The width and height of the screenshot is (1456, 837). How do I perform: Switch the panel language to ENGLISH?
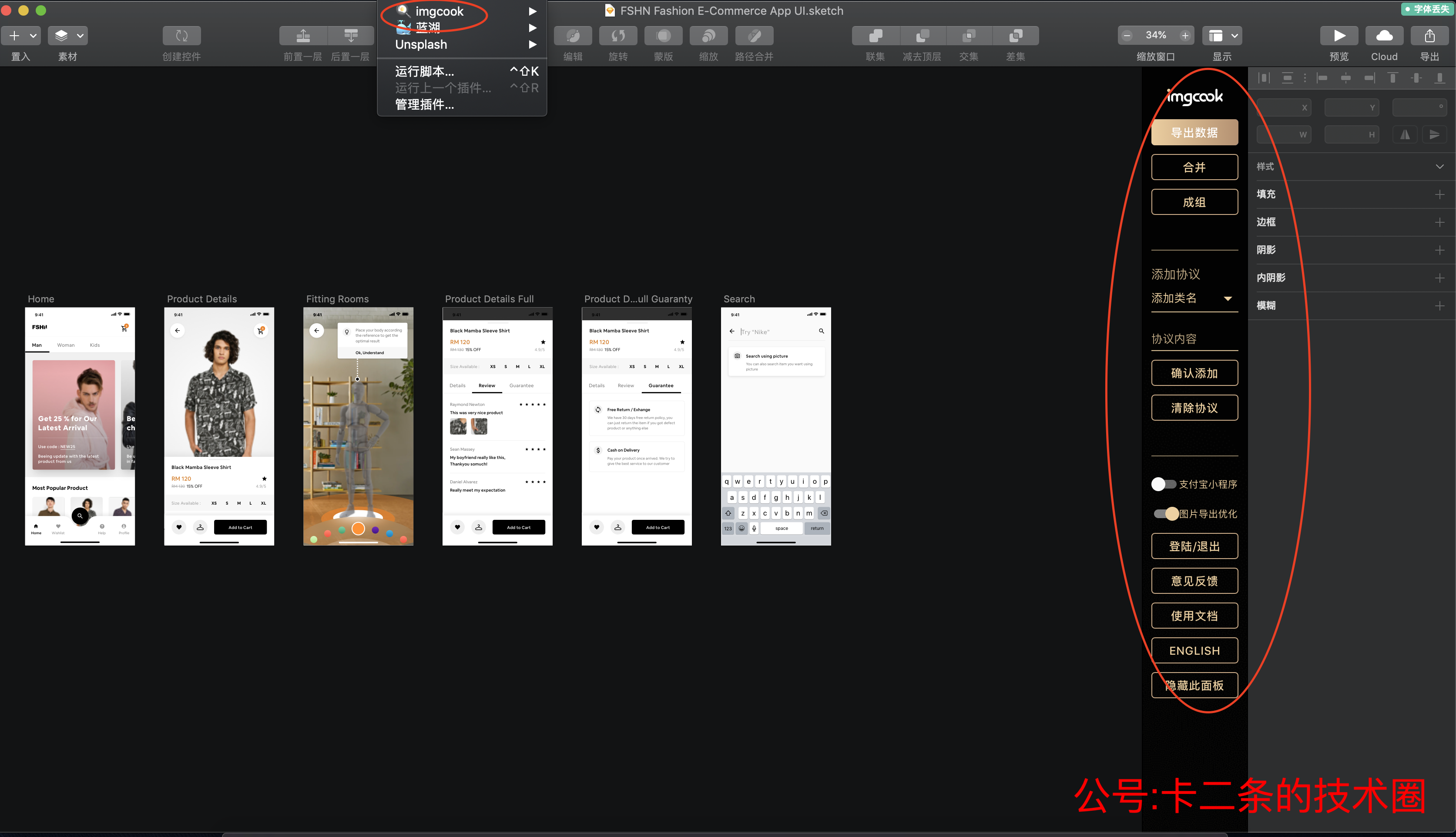click(1194, 651)
